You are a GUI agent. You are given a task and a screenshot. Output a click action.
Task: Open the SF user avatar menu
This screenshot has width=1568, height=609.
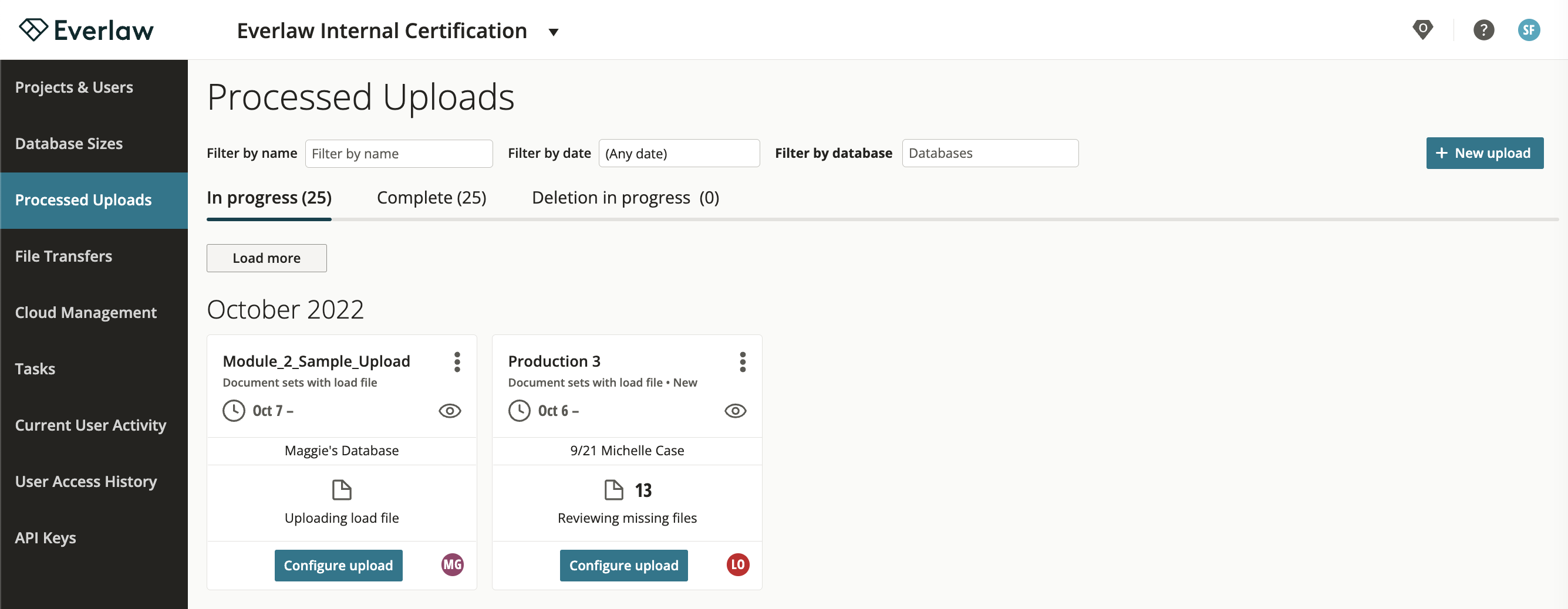pyautogui.click(x=1529, y=30)
